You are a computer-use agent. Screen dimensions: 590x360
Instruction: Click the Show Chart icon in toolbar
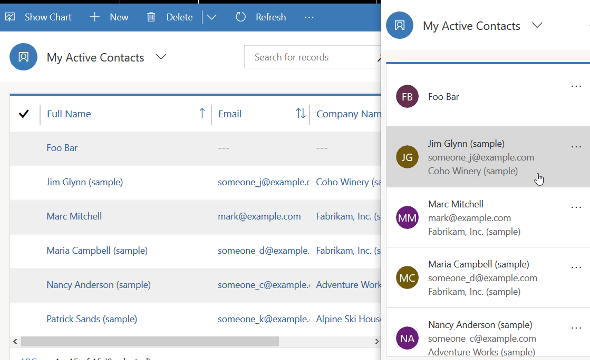click(10, 17)
